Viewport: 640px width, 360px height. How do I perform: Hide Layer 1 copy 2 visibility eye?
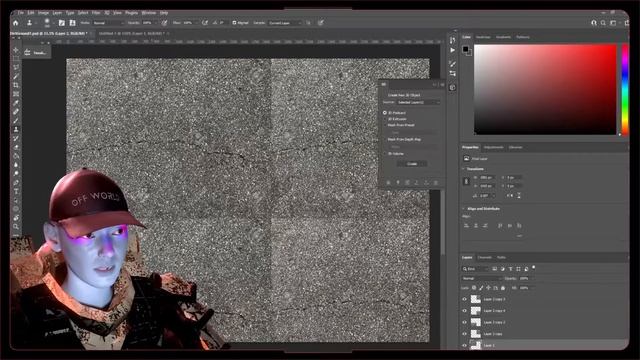(x=464, y=322)
